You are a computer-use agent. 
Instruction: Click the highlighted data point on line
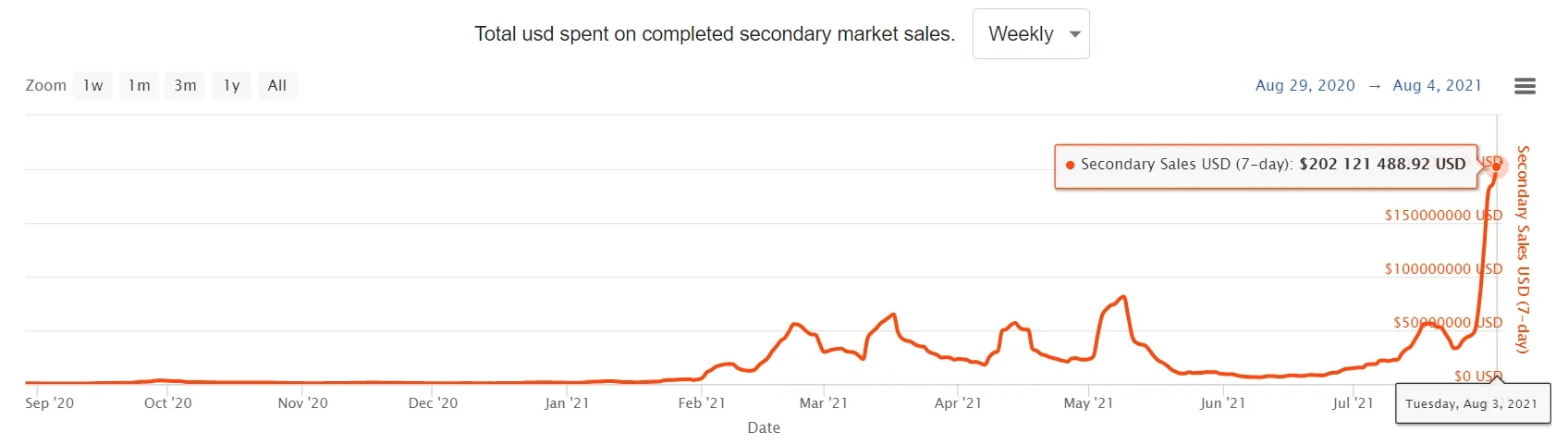[1497, 167]
